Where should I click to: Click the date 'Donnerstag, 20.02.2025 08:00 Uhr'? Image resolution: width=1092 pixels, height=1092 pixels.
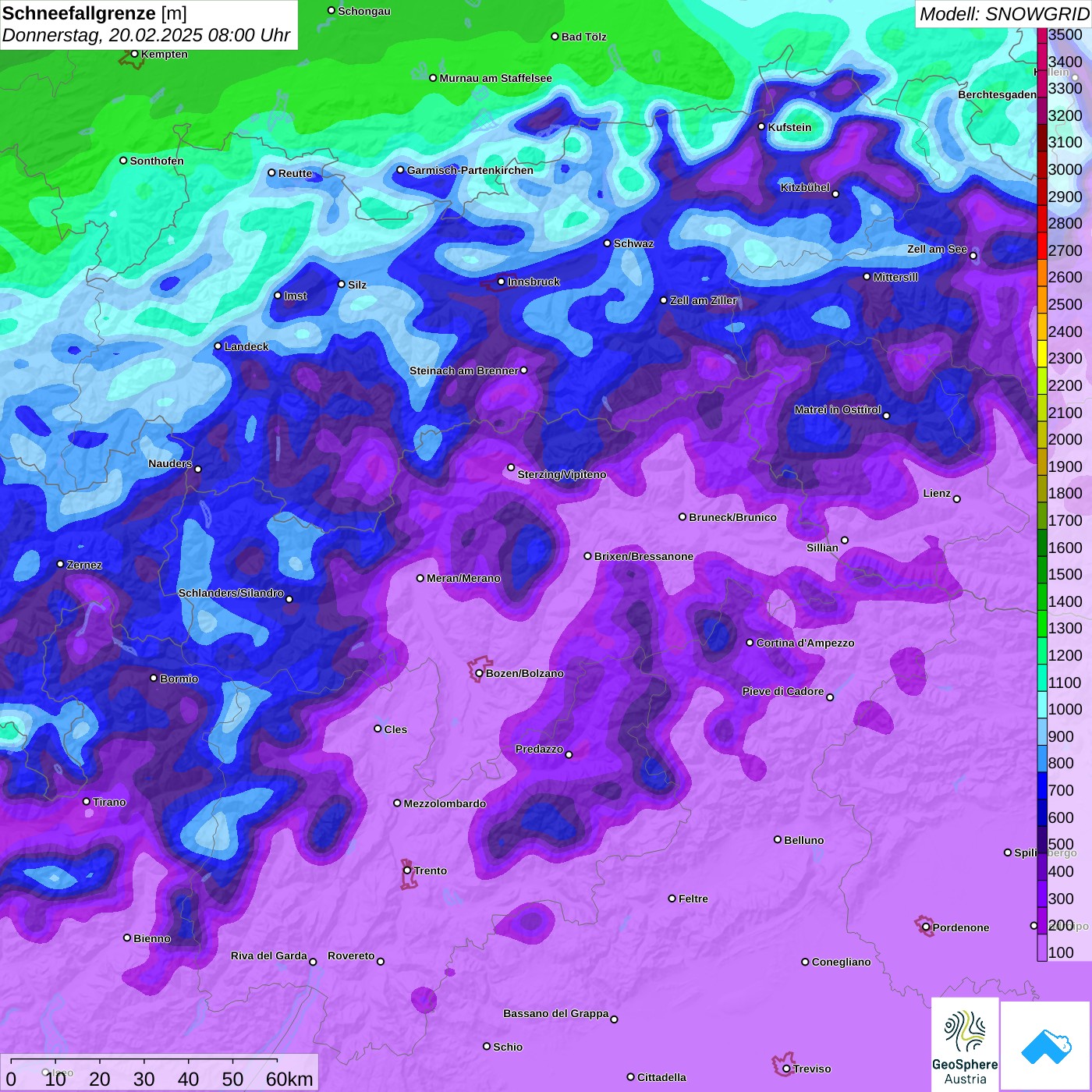[x=147, y=36]
